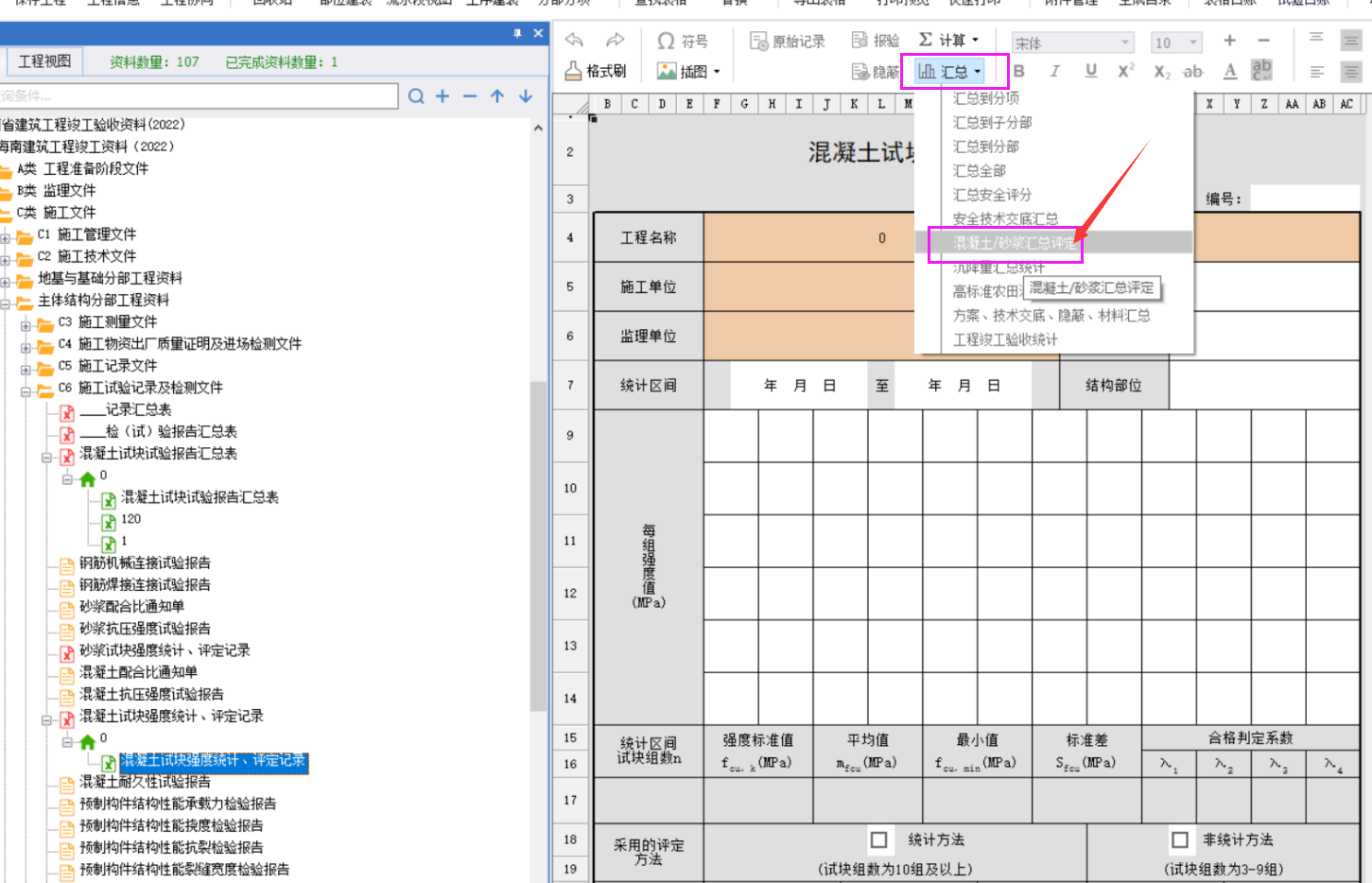Select 砂浆配合比通知单 in tree
Image resolution: width=1372 pixels, height=883 pixels.
(x=131, y=607)
